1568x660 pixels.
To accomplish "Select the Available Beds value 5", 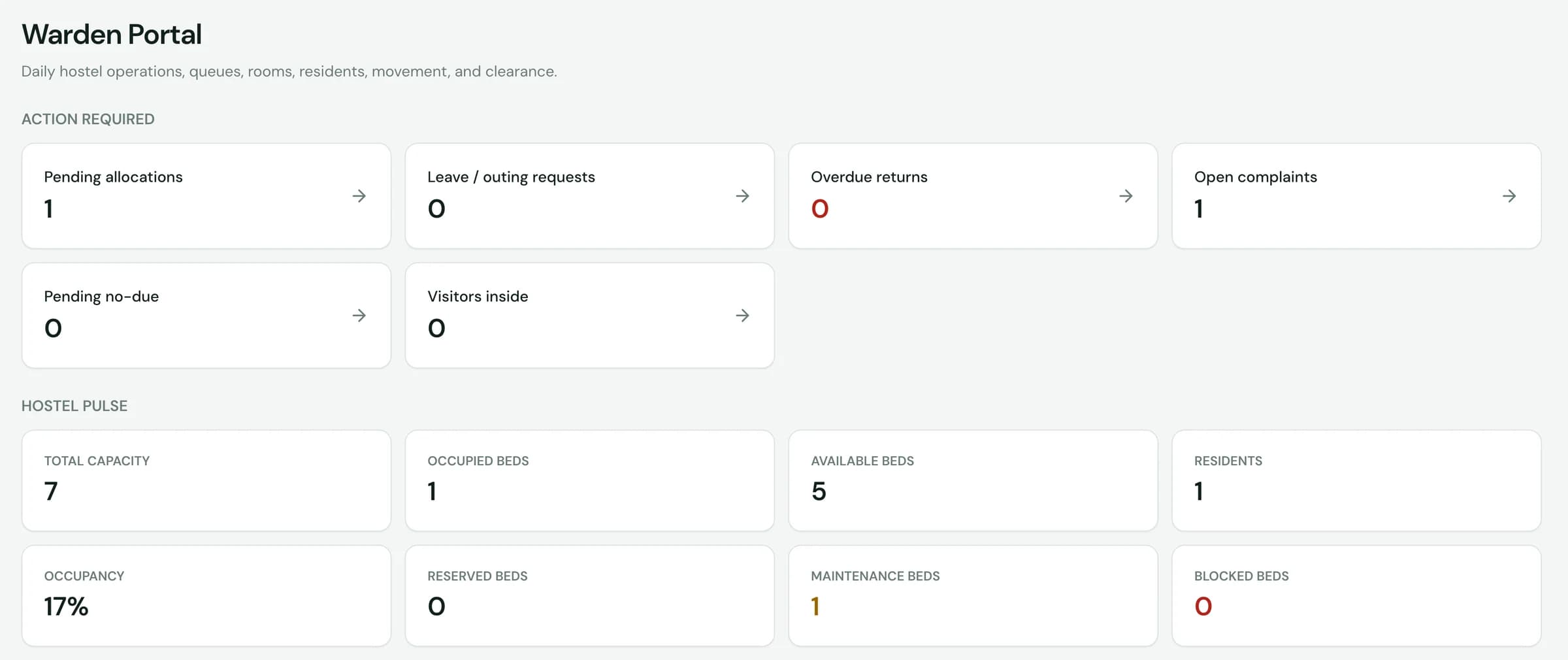I will coord(819,491).
